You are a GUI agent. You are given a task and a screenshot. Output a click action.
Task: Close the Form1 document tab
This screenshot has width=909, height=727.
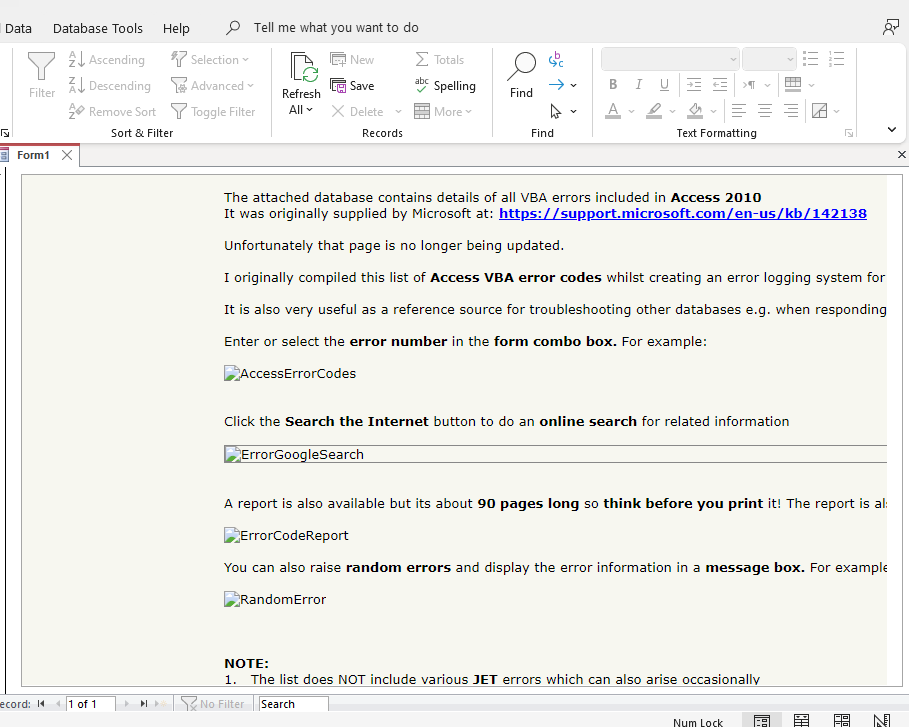tap(67, 155)
